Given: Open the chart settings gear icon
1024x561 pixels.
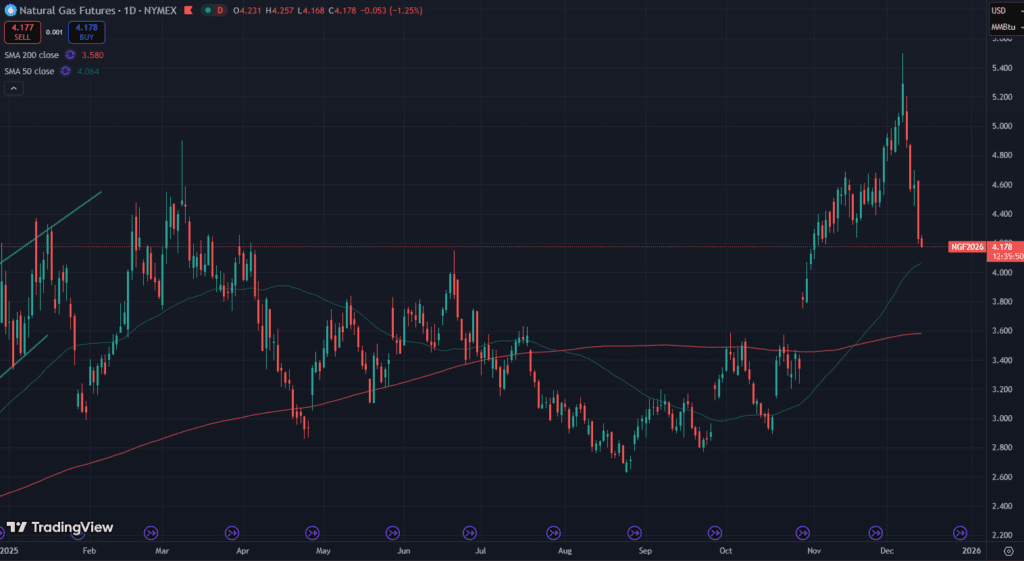Looking at the screenshot, I should pos(1009,550).
